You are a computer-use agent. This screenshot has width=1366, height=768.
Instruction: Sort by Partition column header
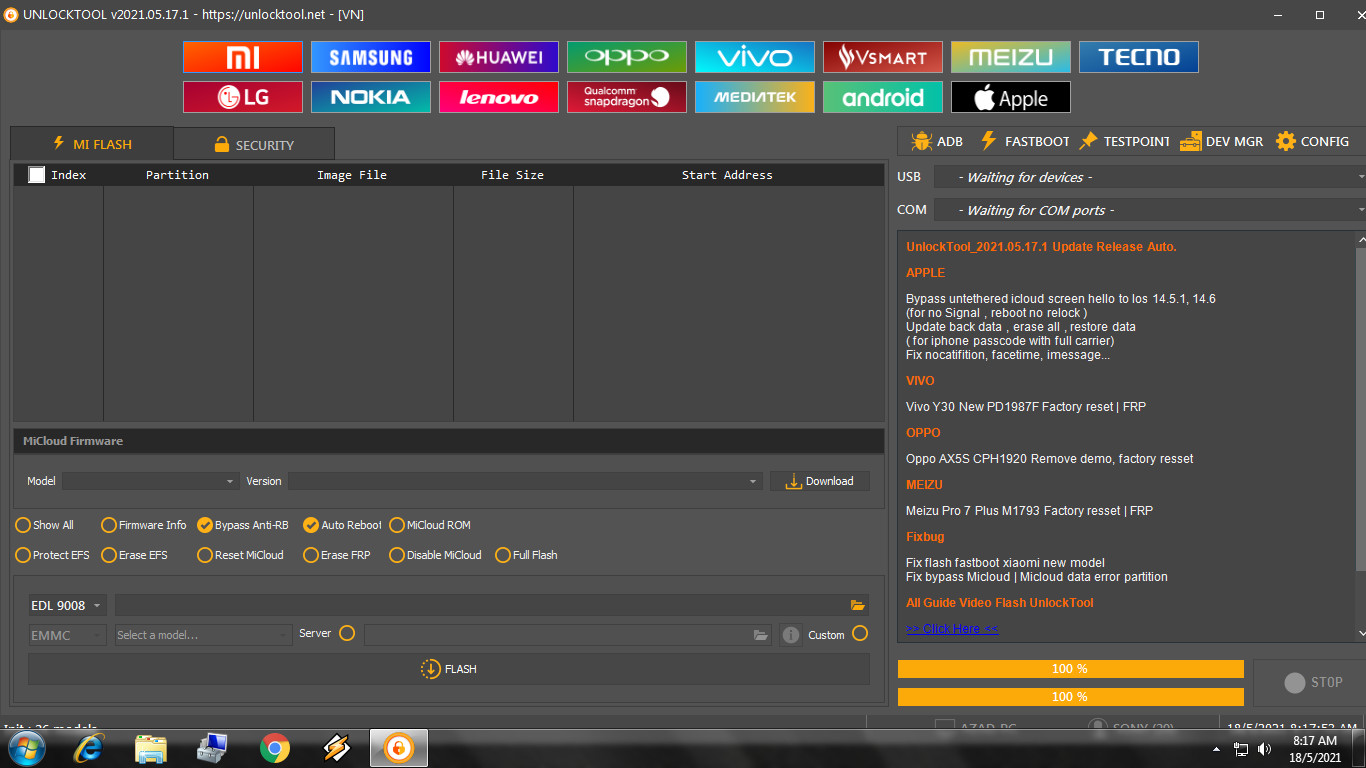pos(178,175)
